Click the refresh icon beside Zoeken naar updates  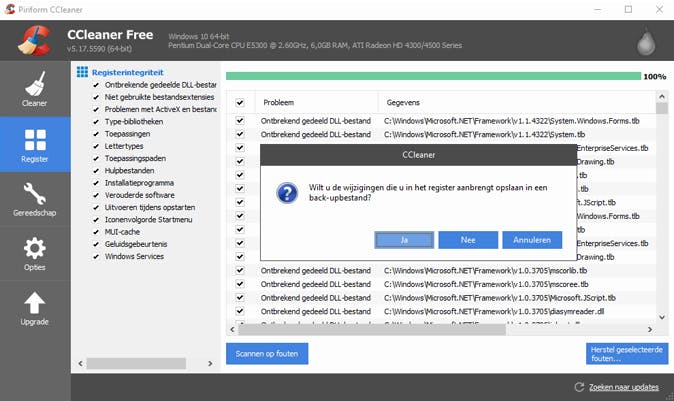tap(579, 387)
